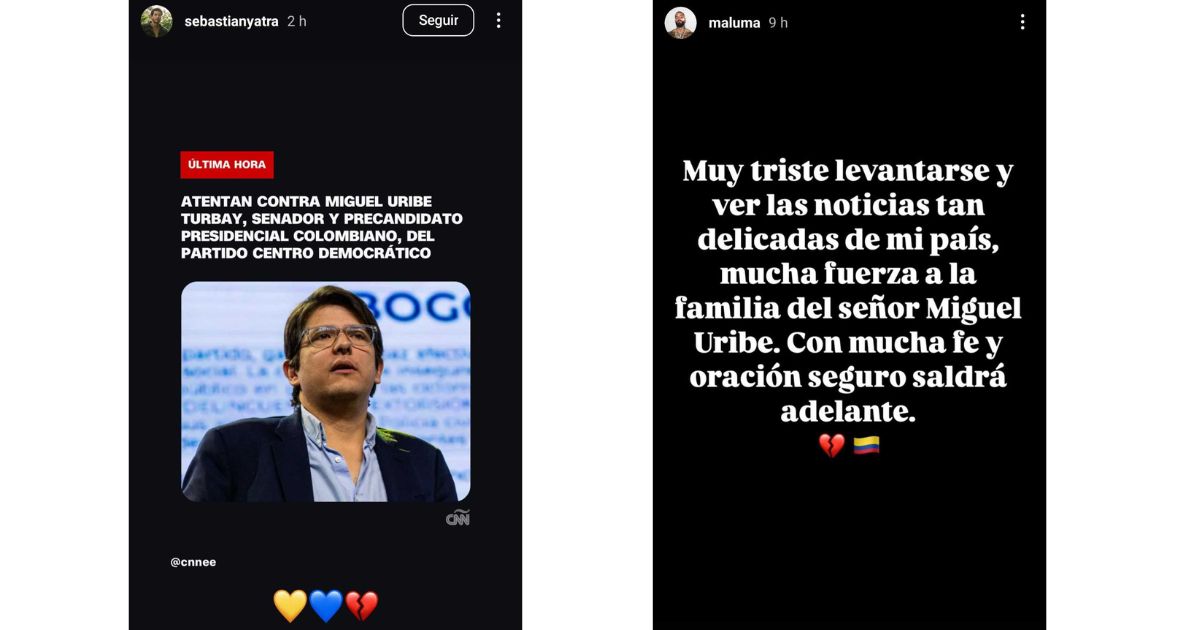Tap the blue heart emoji
Image resolution: width=1200 pixels, height=630 pixels.
326,606
